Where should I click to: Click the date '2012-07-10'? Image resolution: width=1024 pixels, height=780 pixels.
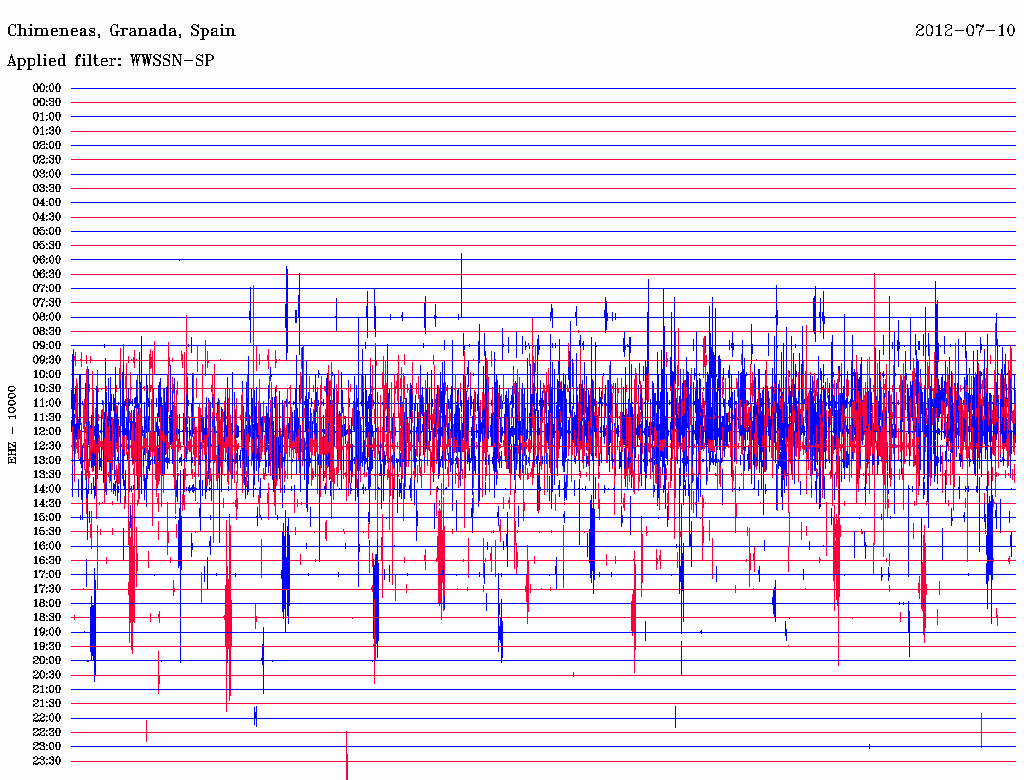(x=965, y=30)
